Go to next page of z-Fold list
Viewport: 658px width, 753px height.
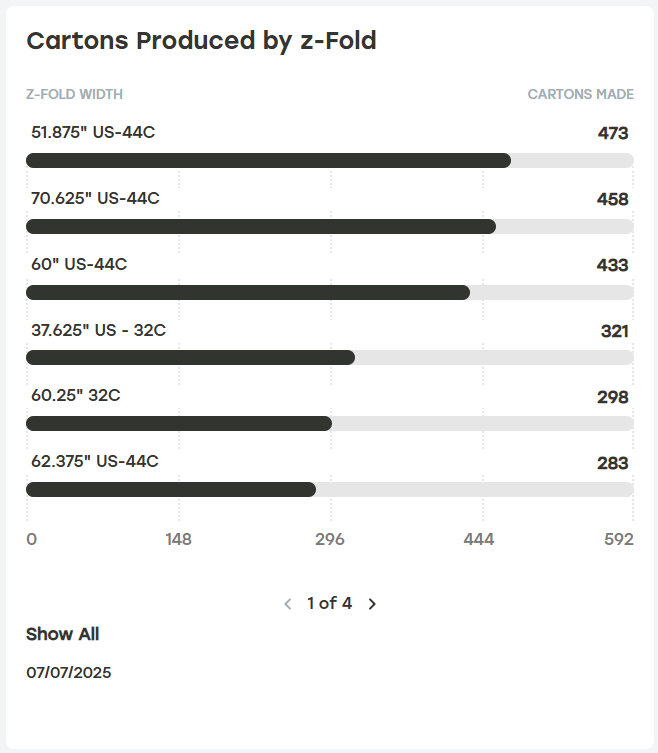click(x=372, y=604)
